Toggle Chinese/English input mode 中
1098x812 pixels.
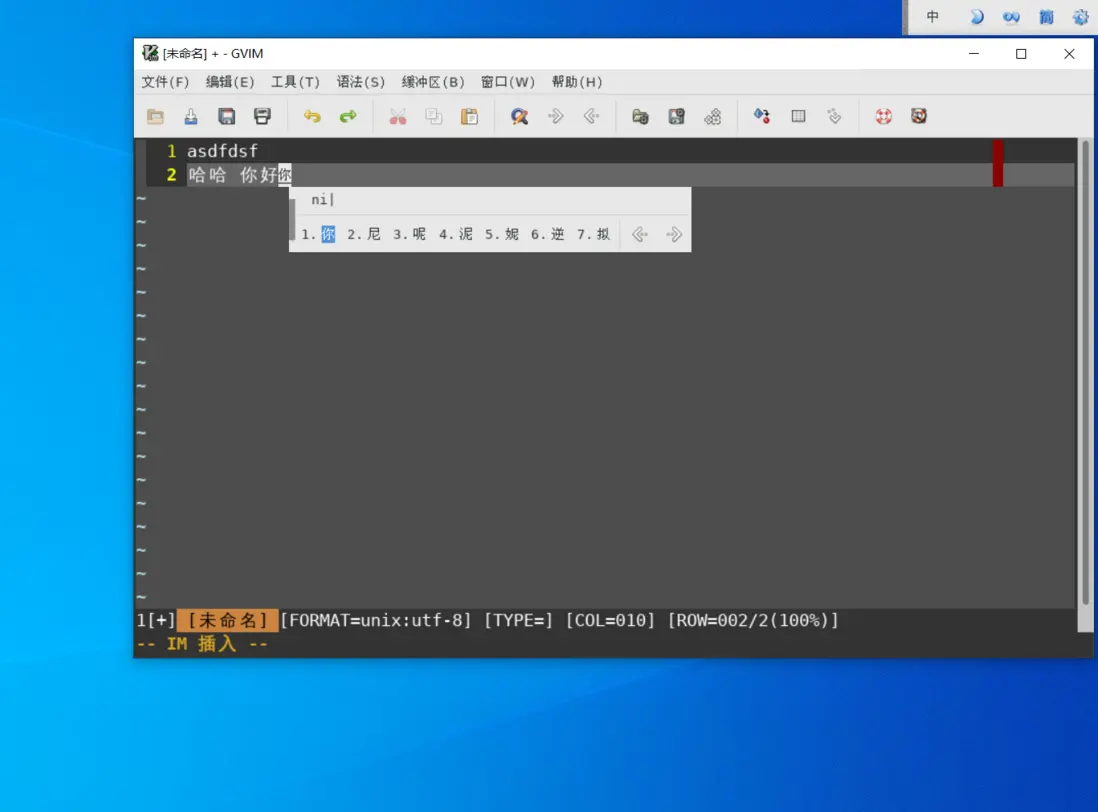932,17
